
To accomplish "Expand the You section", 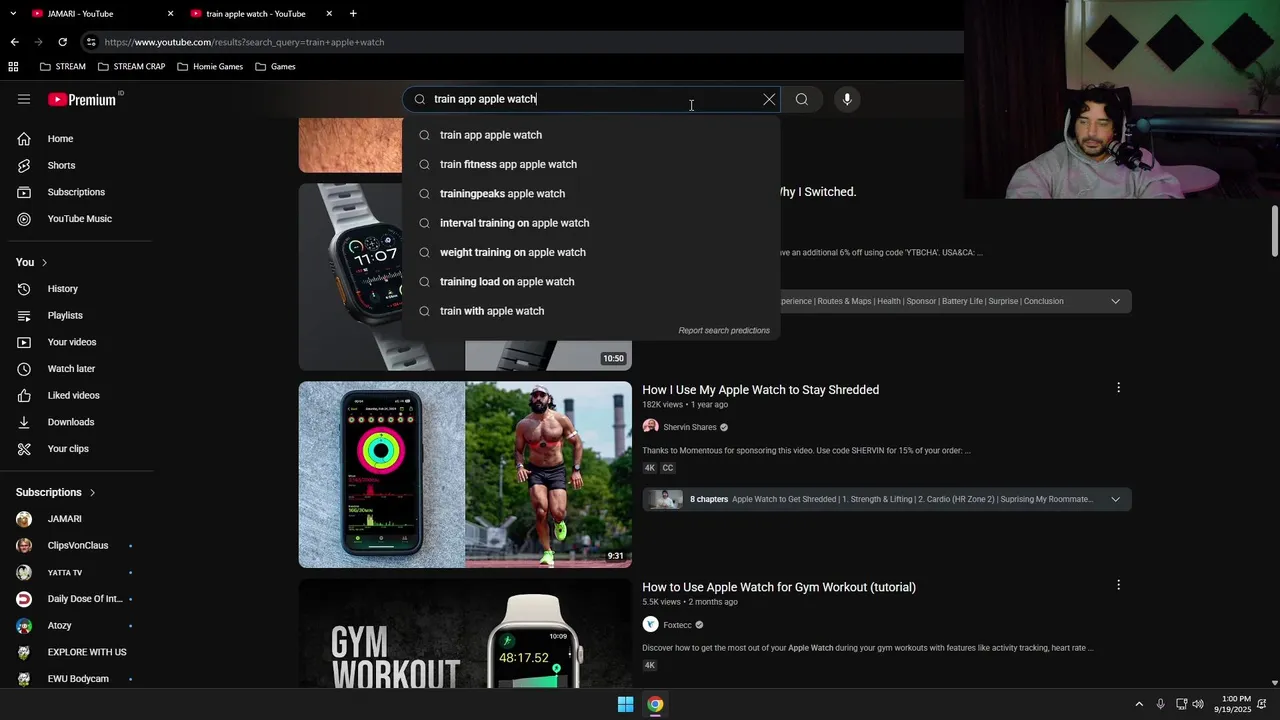I will [32, 262].
